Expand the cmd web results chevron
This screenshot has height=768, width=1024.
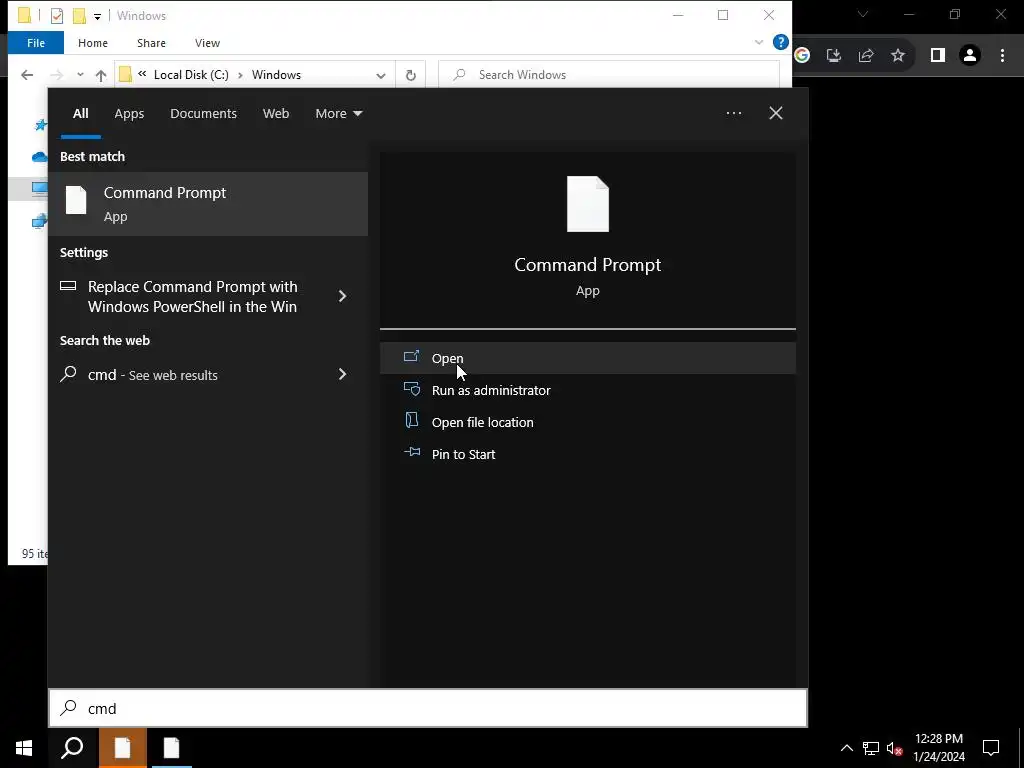coord(342,374)
